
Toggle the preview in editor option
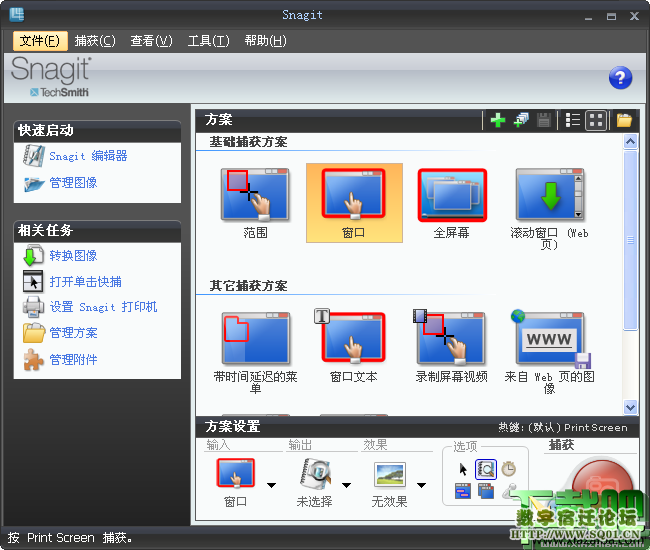(485, 470)
